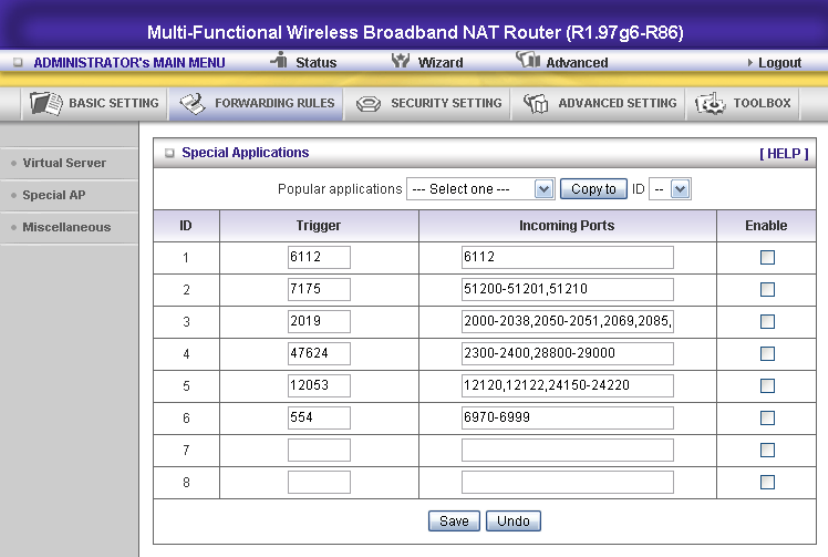Screen dimensions: 828x557
Task: Click the Toolbox icon
Action: tap(709, 103)
